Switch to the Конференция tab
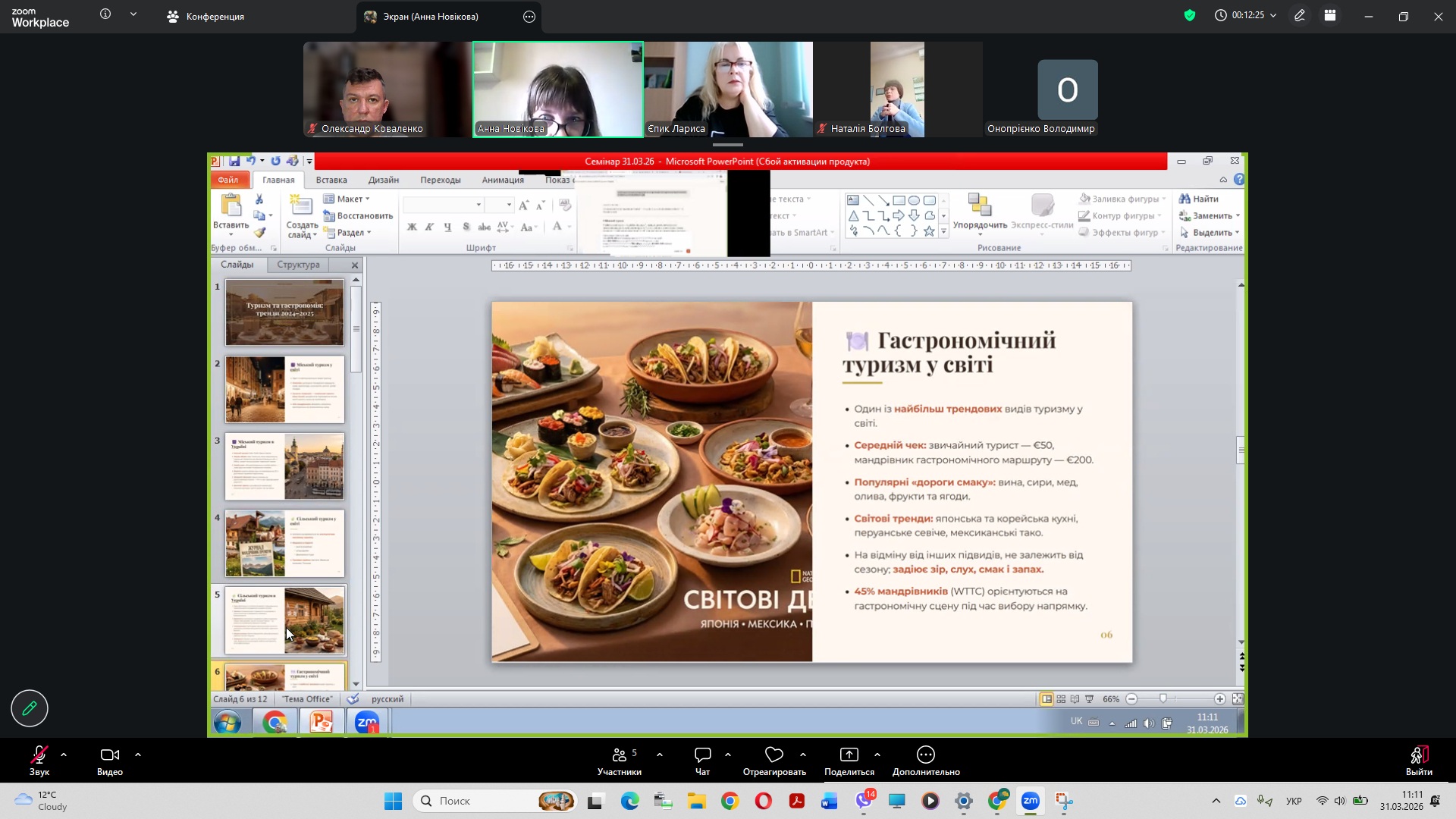This screenshot has width=1456, height=819. tap(206, 17)
